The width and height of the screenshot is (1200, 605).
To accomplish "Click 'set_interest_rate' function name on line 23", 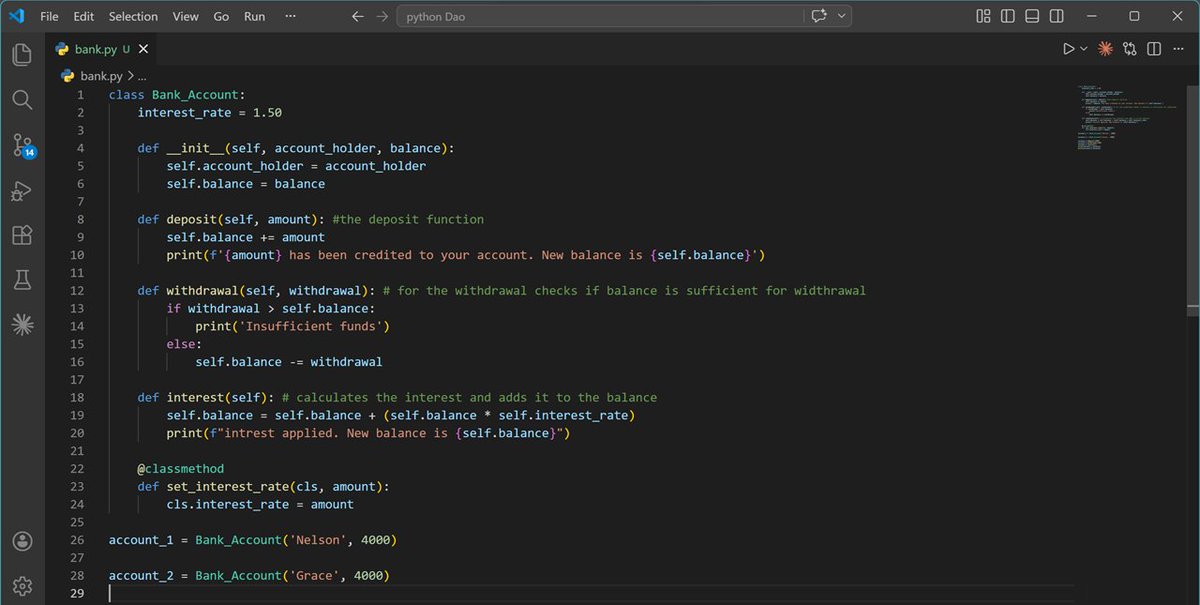I will point(228,486).
